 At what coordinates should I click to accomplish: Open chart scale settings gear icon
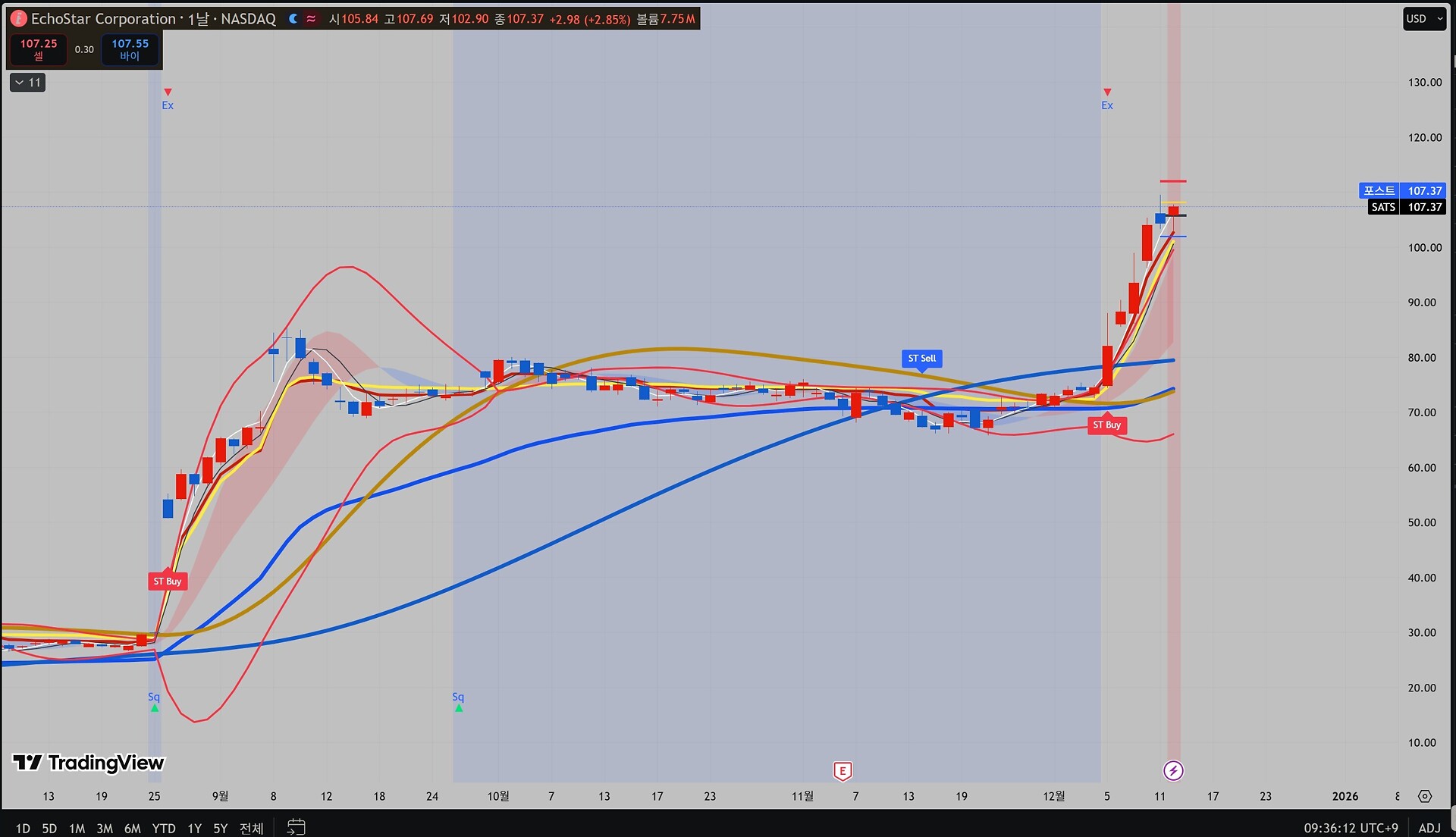1425,796
